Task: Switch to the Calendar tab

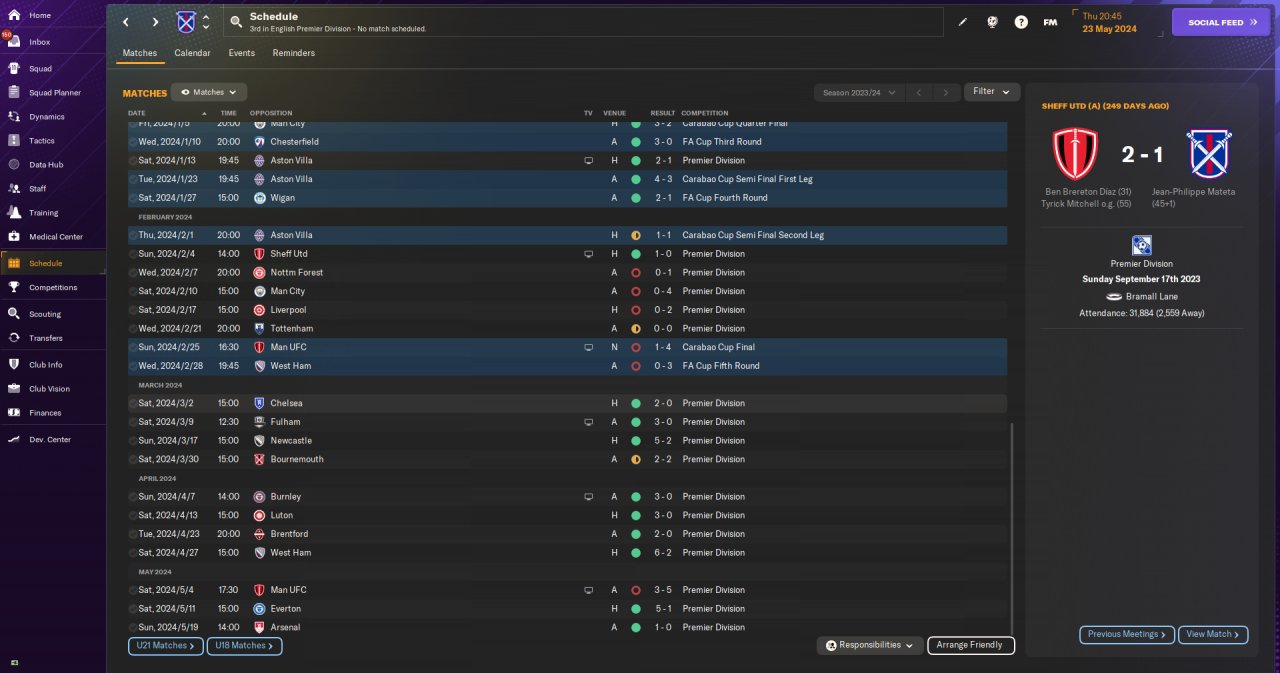Action: (x=192, y=53)
